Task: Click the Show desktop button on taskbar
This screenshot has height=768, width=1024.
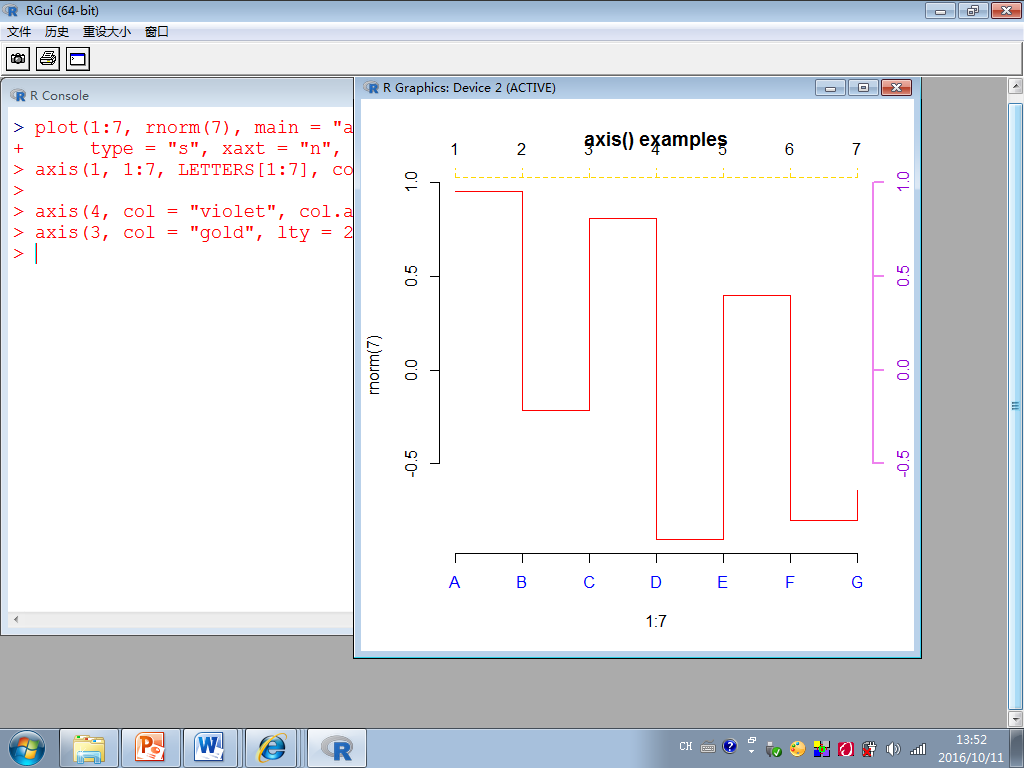Action: (x=1017, y=748)
